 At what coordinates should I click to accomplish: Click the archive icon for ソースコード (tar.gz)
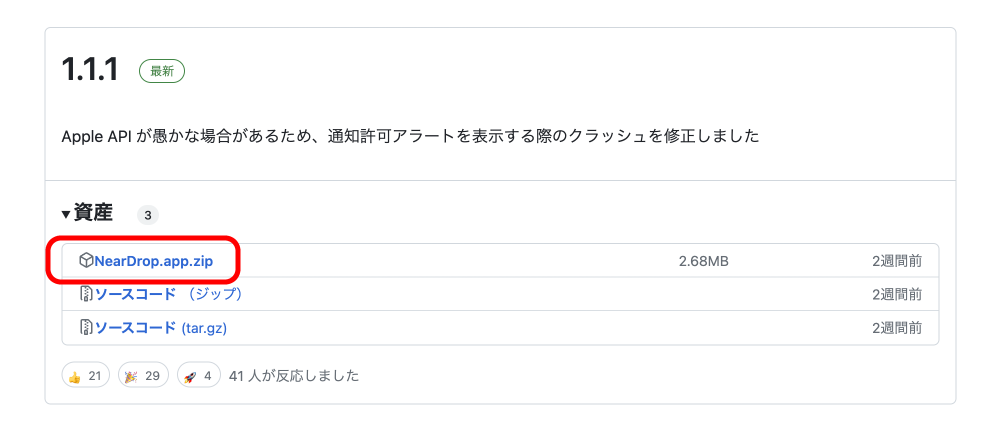[86, 327]
